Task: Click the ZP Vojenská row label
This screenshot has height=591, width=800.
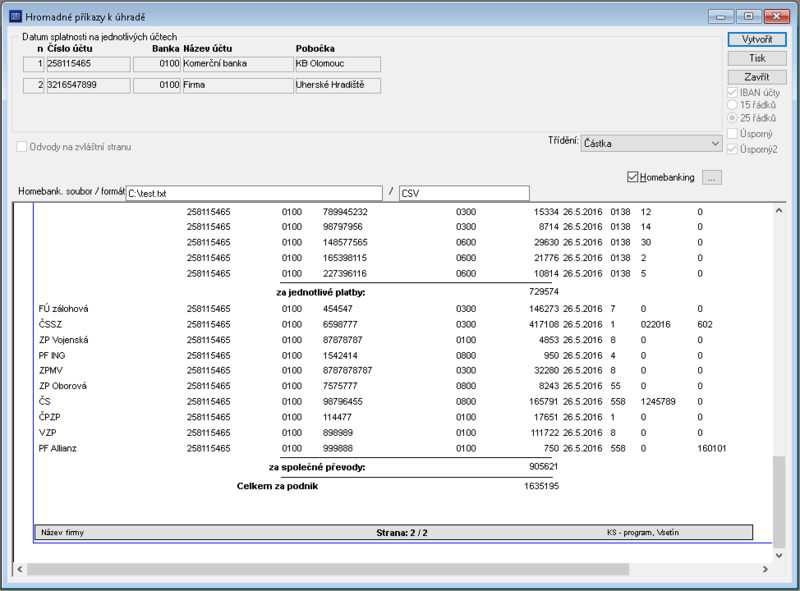Action: pyautogui.click(x=63, y=340)
